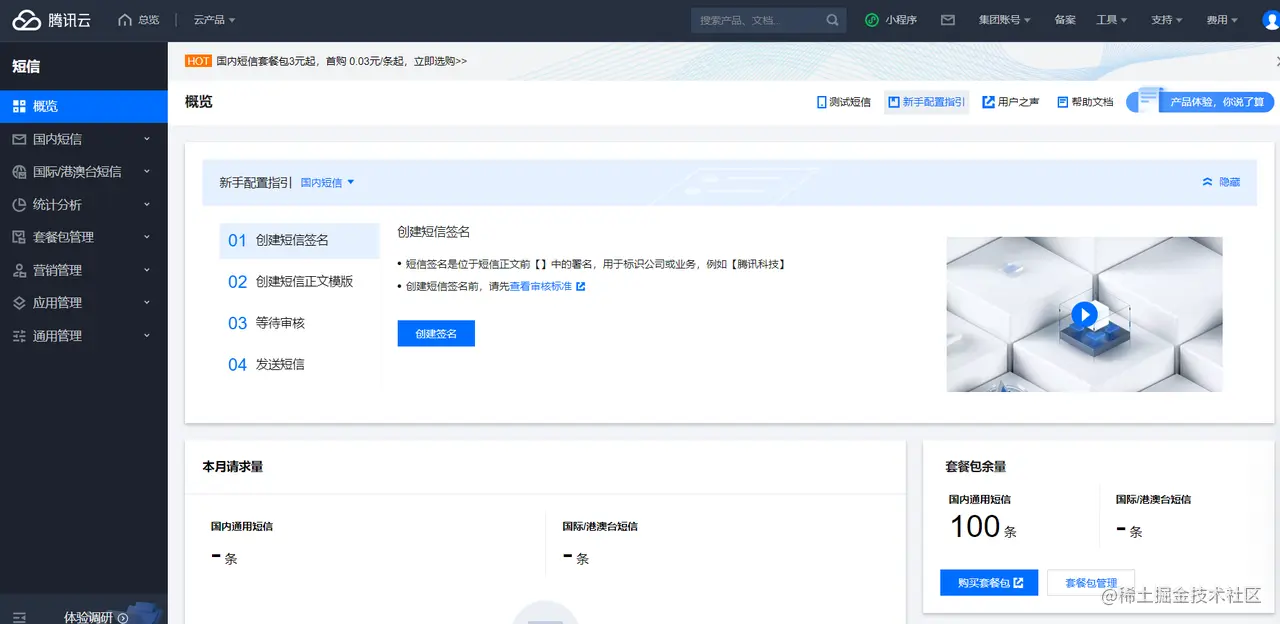The height and width of the screenshot is (624, 1280).
Task: Click the 通用管理 sliders icon
Action: 19,336
